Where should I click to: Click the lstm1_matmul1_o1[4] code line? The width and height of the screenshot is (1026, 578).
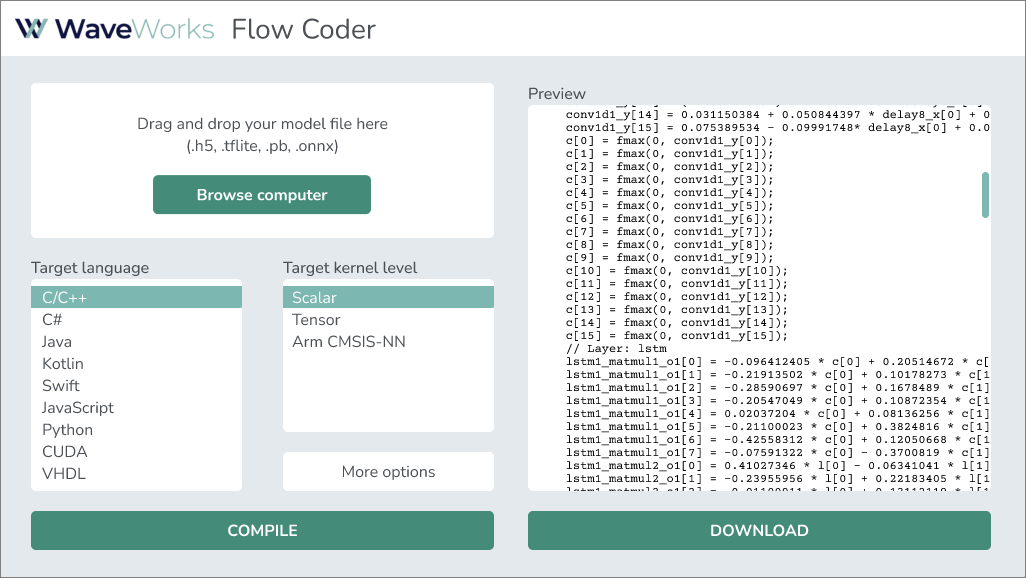(777, 414)
